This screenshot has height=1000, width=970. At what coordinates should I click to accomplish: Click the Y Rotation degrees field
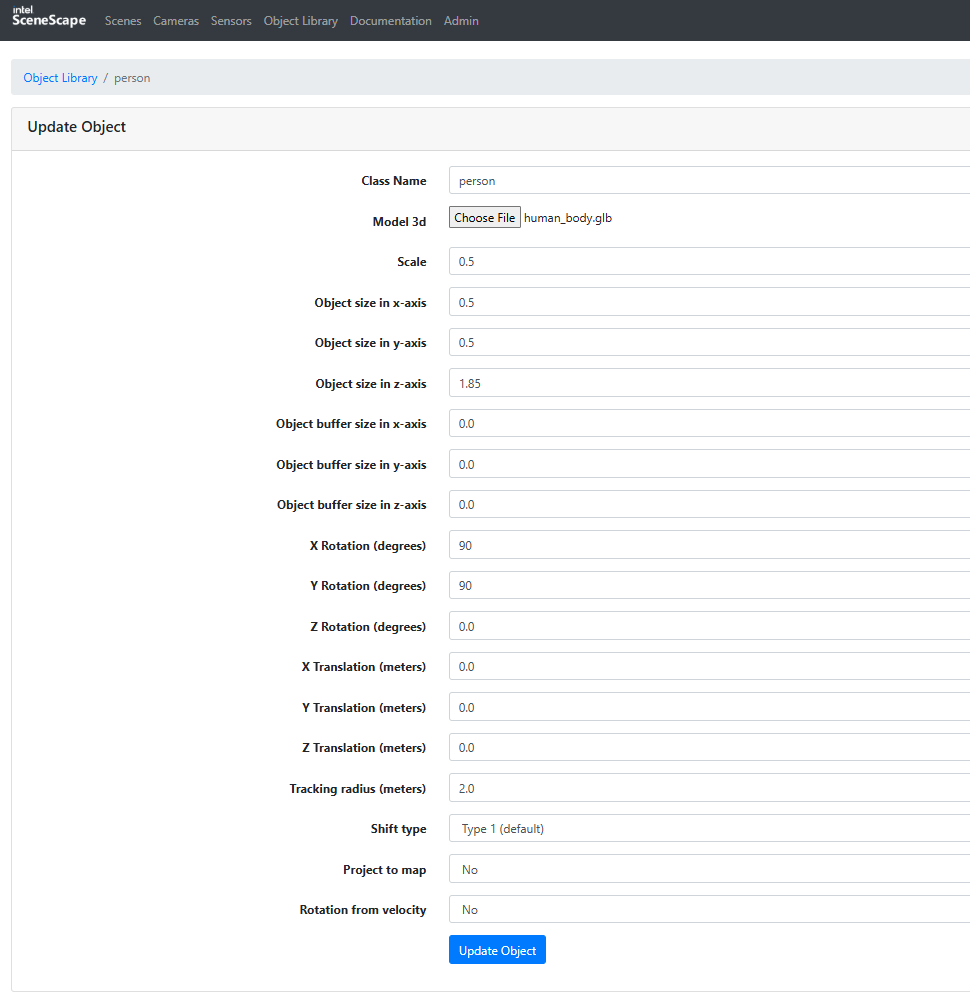pyautogui.click(x=709, y=586)
